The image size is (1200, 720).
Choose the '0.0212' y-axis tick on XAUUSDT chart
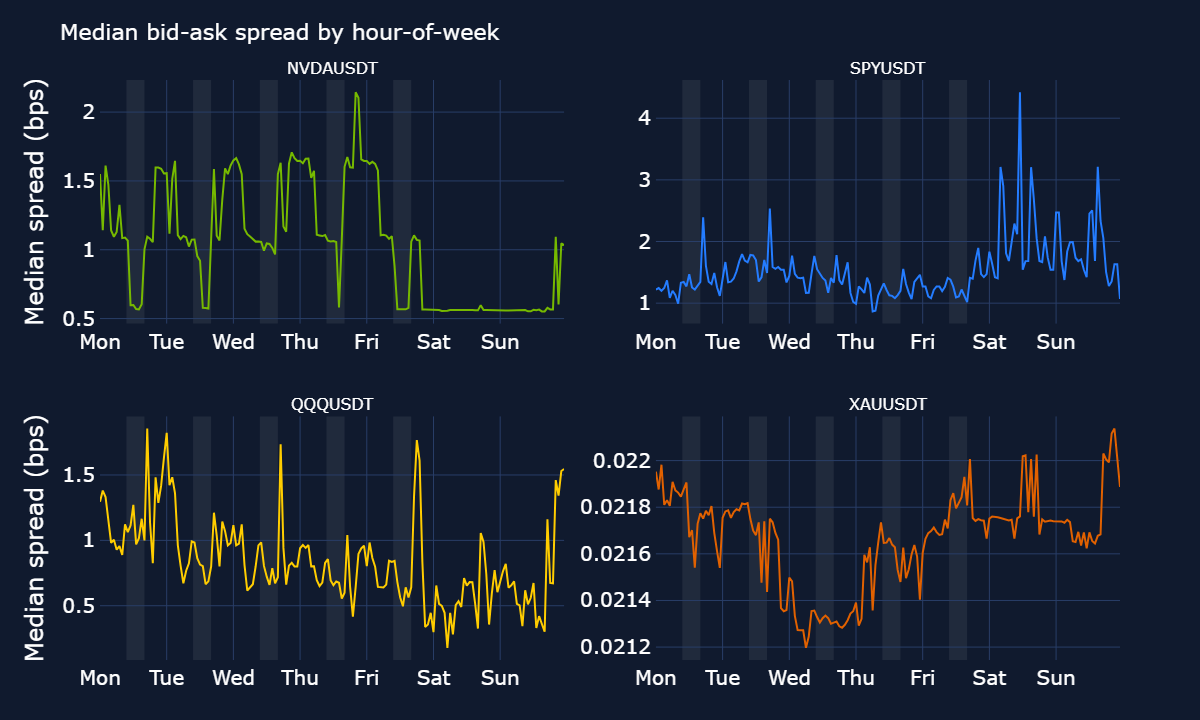coord(616,647)
